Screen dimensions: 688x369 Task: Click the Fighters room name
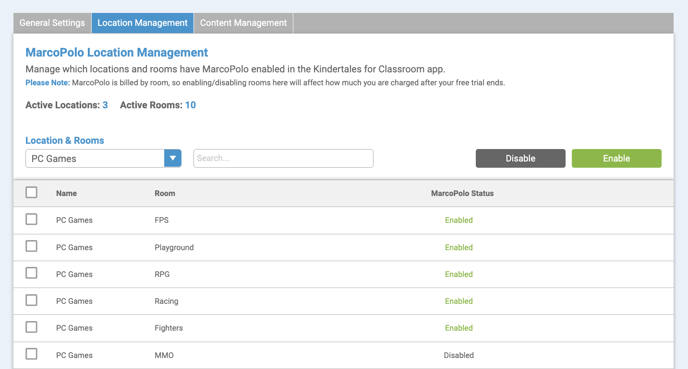click(x=168, y=328)
